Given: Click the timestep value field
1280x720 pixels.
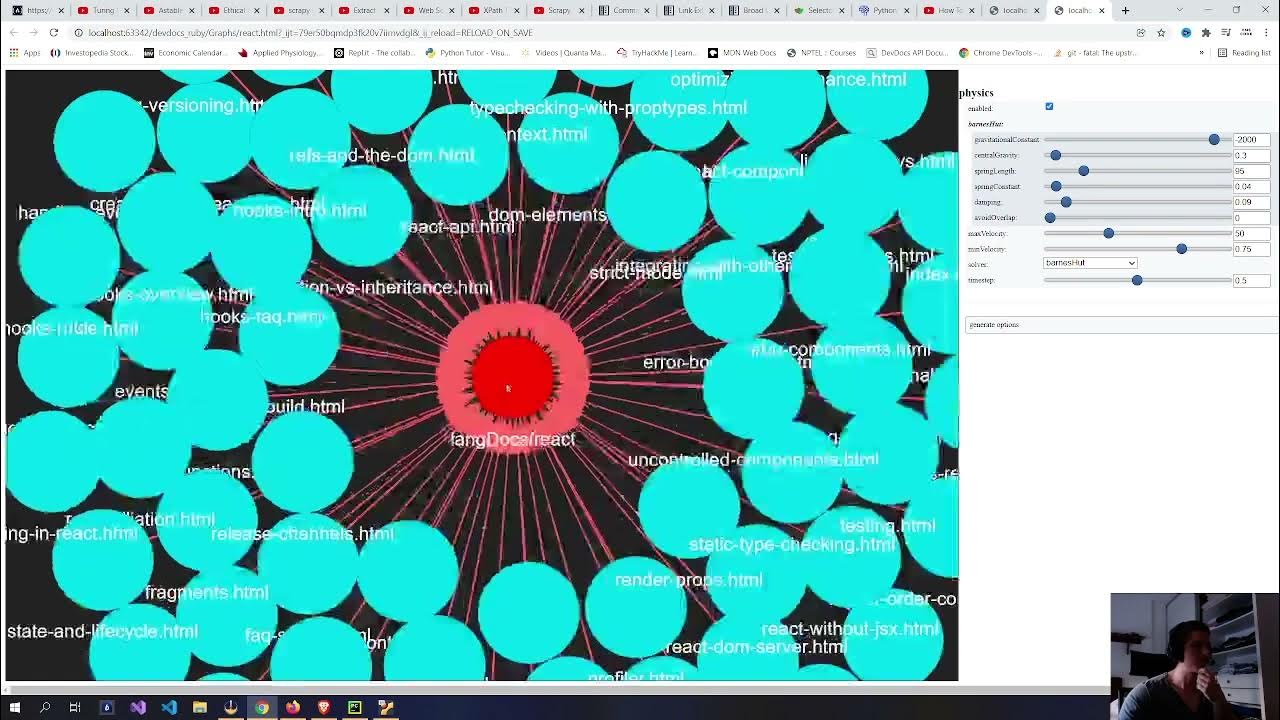Looking at the screenshot, I should point(1252,280).
